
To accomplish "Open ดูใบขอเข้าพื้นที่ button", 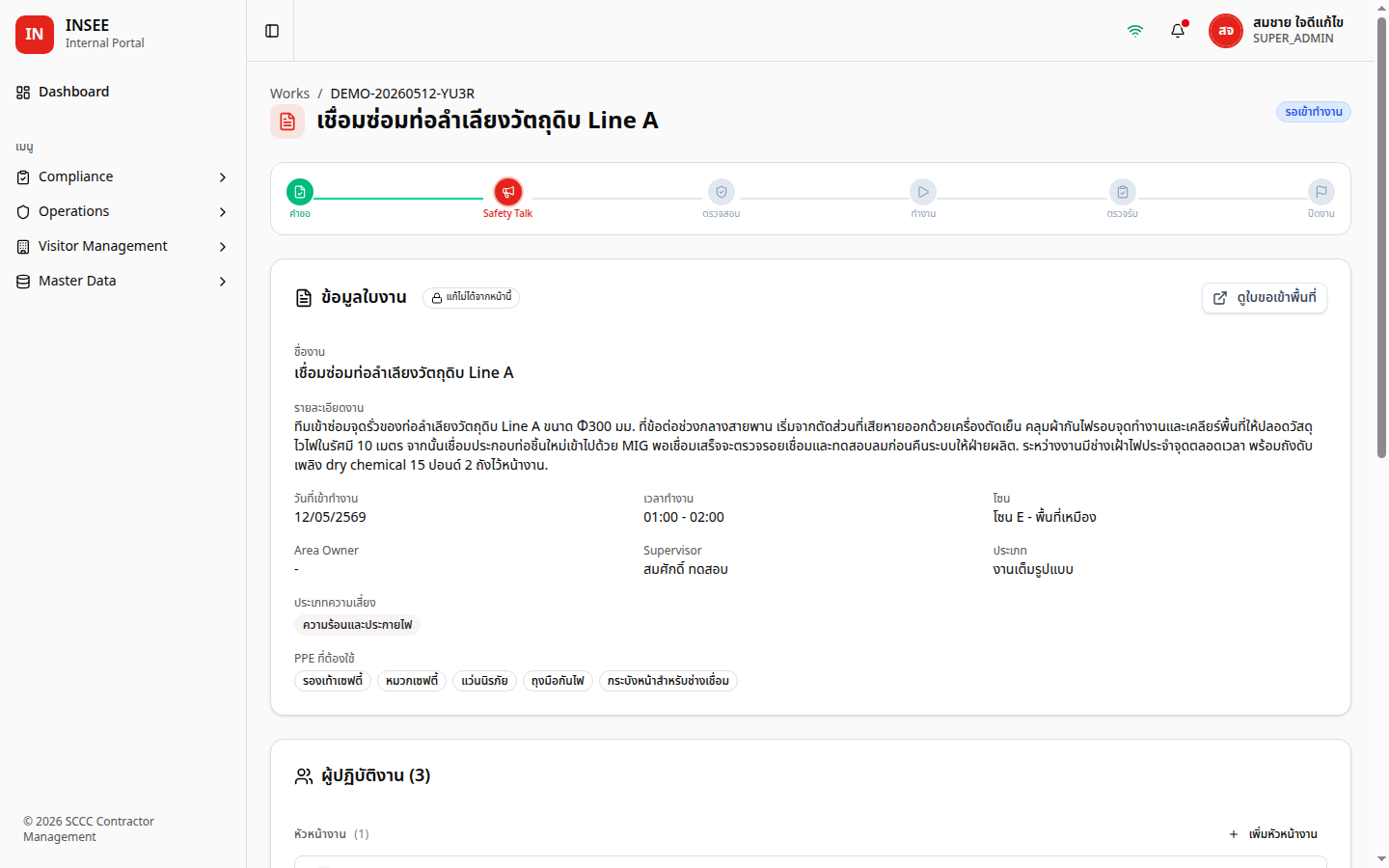I will tap(1265, 298).
